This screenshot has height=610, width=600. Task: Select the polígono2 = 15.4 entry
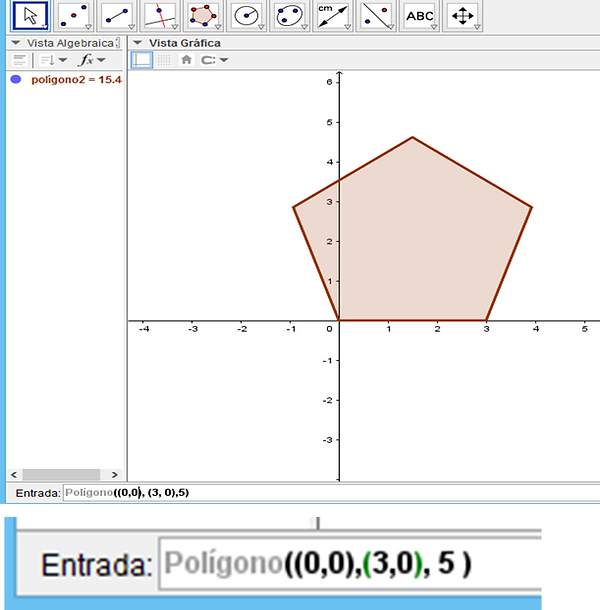[x=76, y=79]
